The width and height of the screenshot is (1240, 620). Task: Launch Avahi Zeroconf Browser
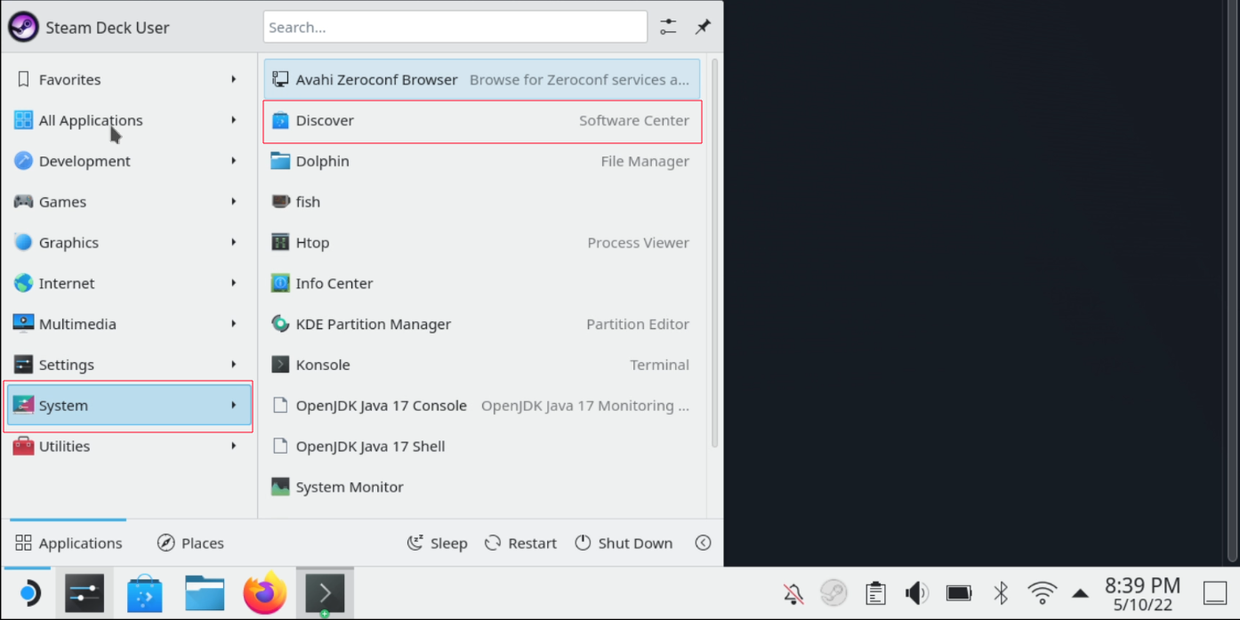click(x=482, y=80)
